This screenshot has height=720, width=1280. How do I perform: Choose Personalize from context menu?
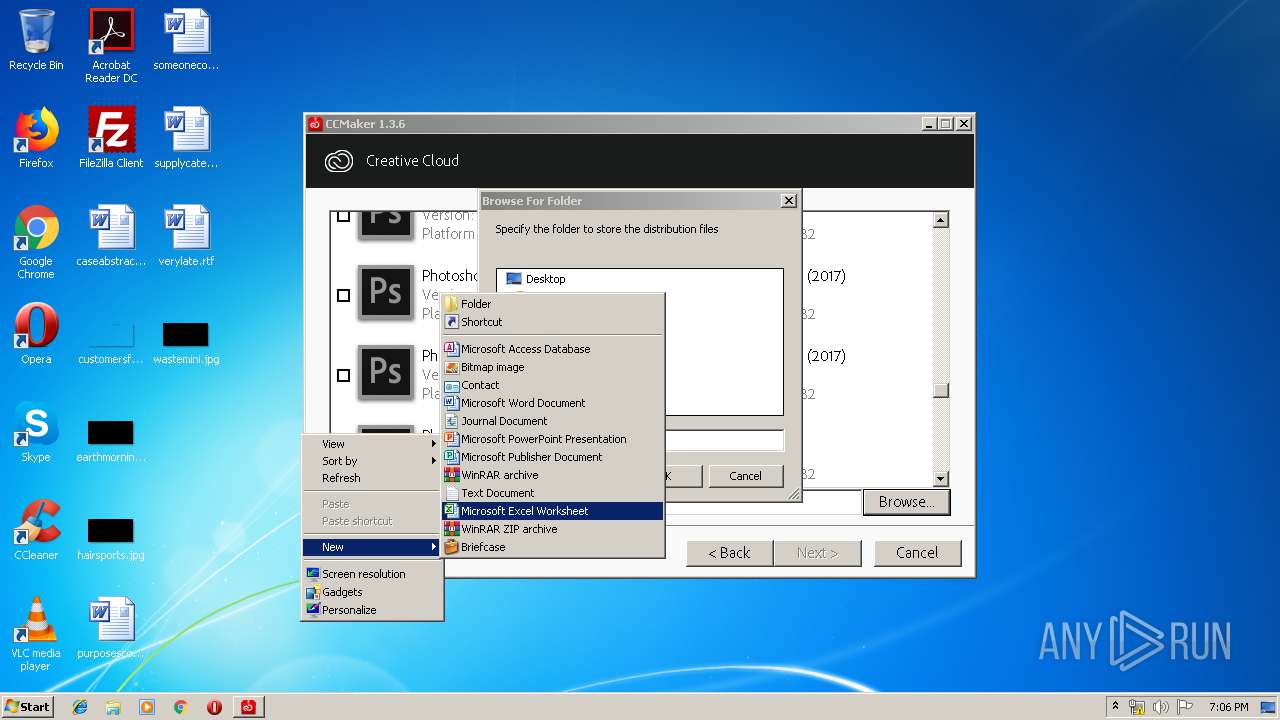click(x=372, y=610)
